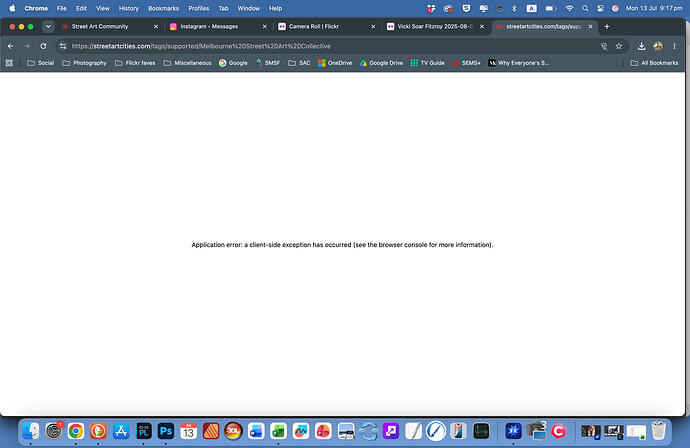
Task: Open the apps grid icon in the bookmarks bar
Action: tap(9, 63)
